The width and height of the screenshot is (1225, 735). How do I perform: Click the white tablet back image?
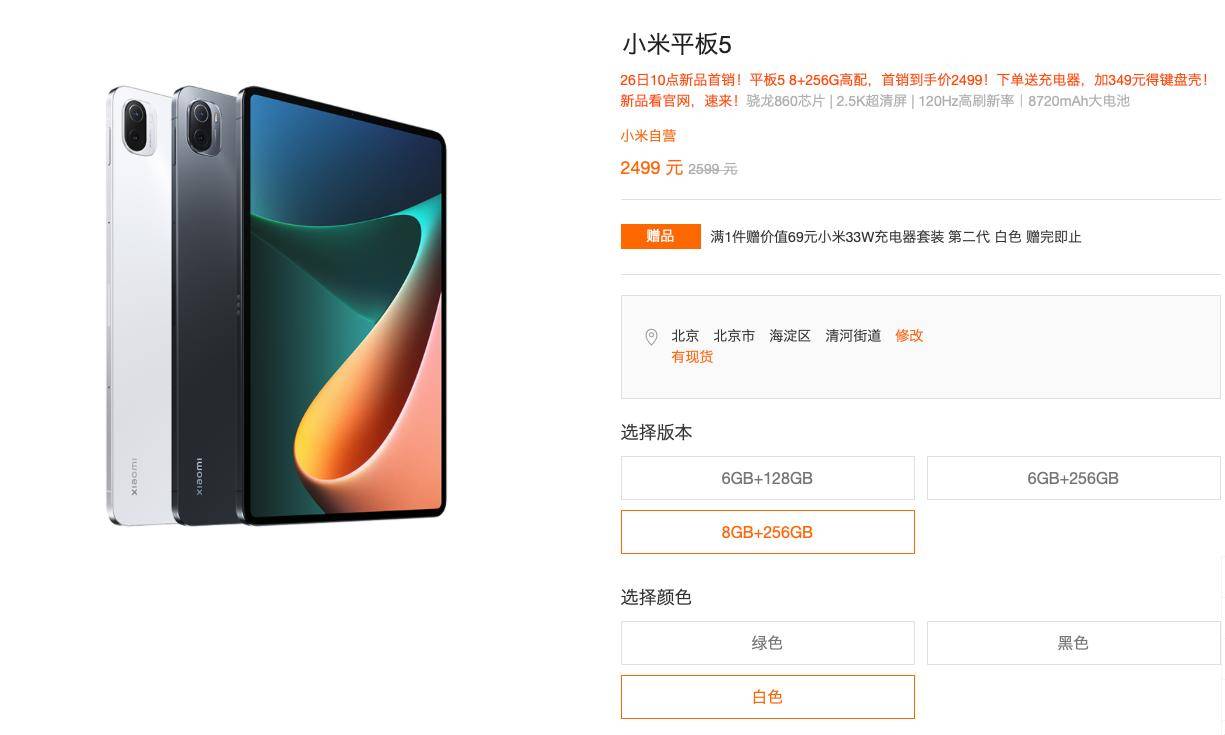140,305
